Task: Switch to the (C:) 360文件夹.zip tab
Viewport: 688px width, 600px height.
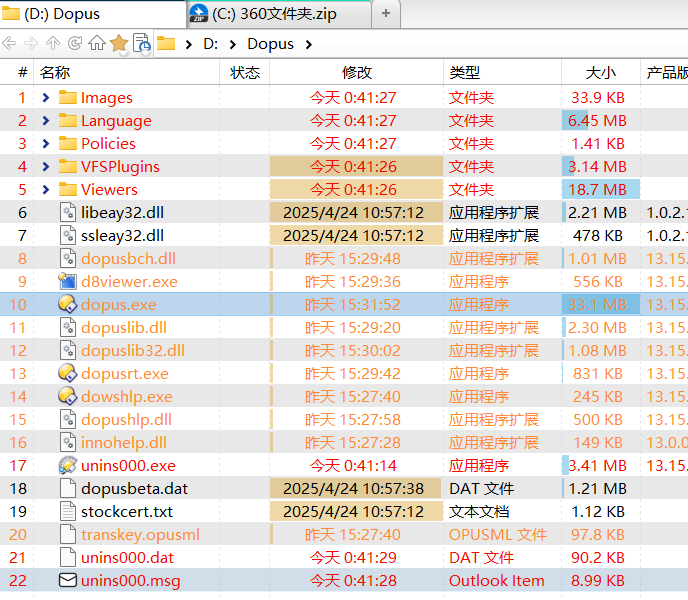Action: coord(280,14)
